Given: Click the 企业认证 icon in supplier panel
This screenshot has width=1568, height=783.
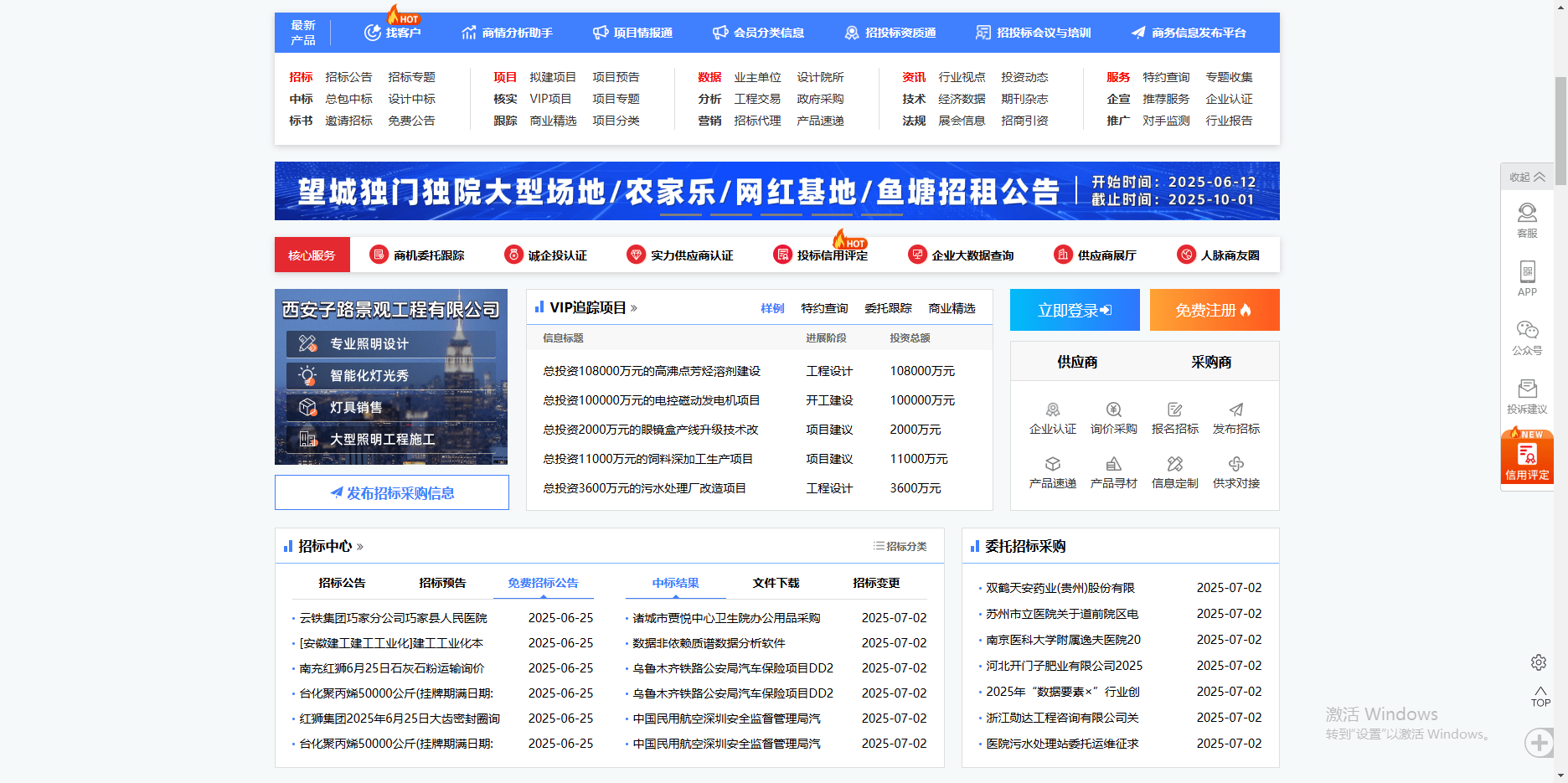Looking at the screenshot, I should point(1052,410).
